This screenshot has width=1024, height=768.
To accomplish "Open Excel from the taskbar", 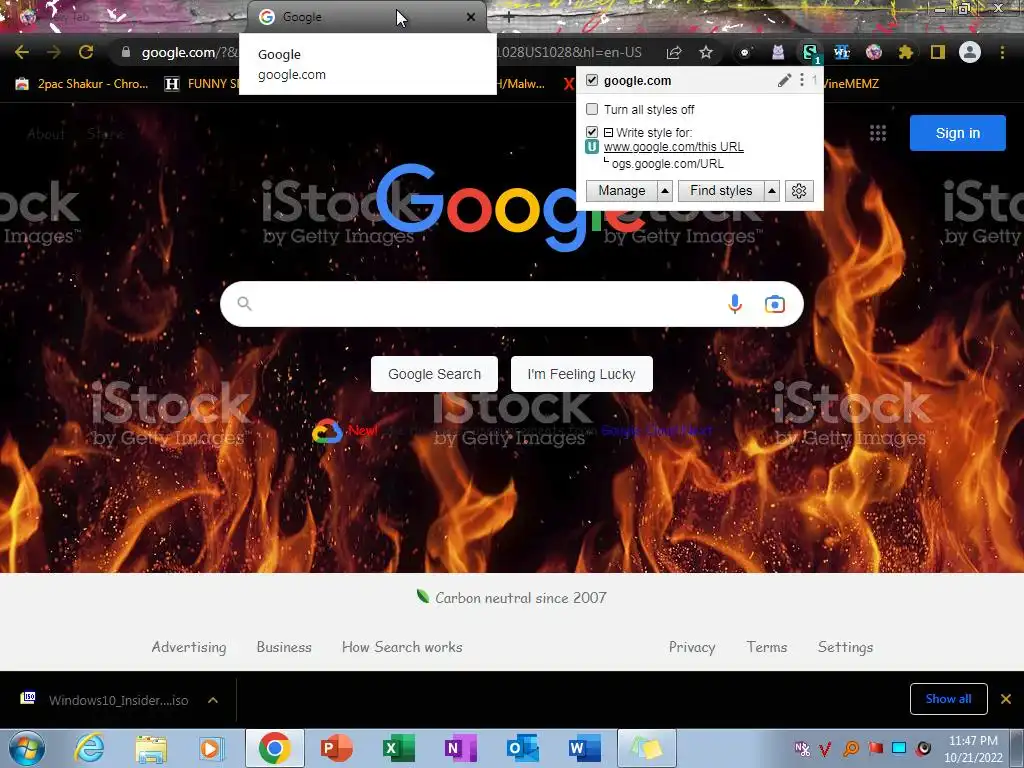I will click(x=398, y=748).
